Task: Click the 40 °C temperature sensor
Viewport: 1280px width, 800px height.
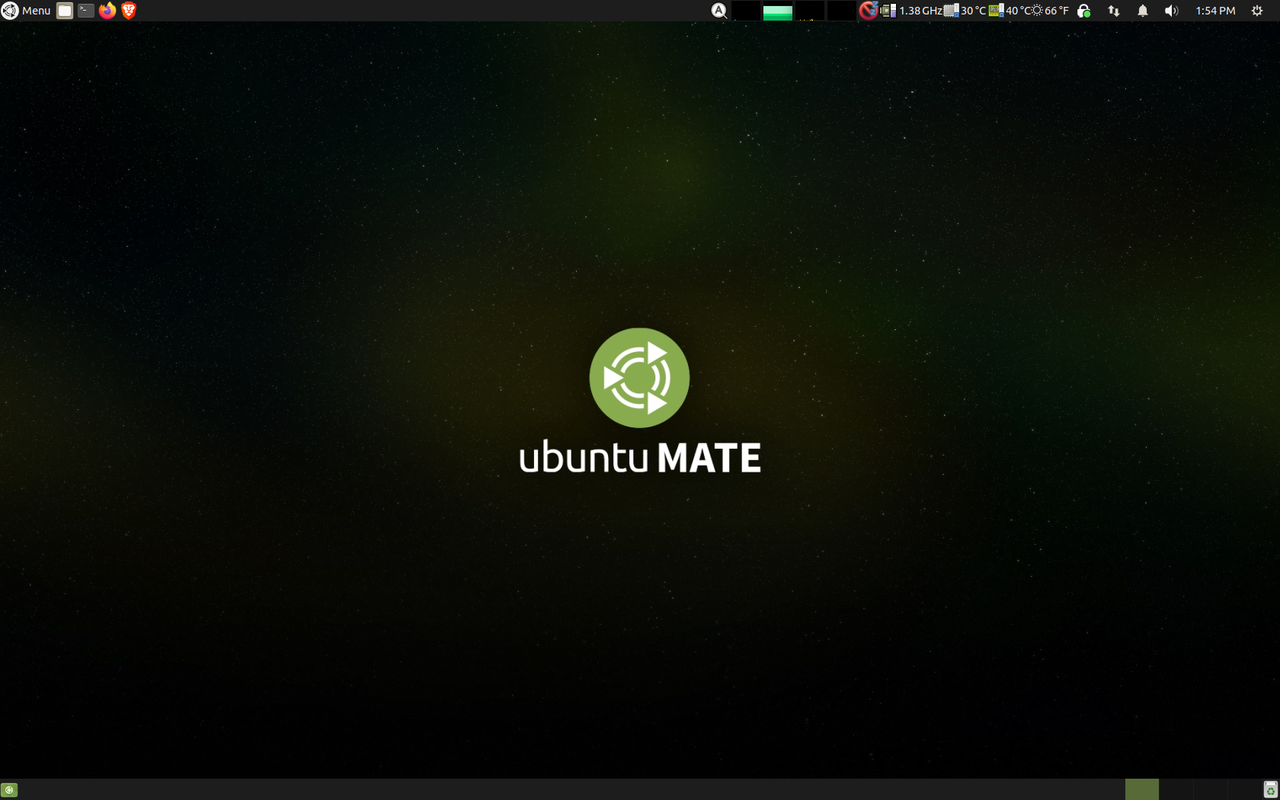Action: 1009,11
